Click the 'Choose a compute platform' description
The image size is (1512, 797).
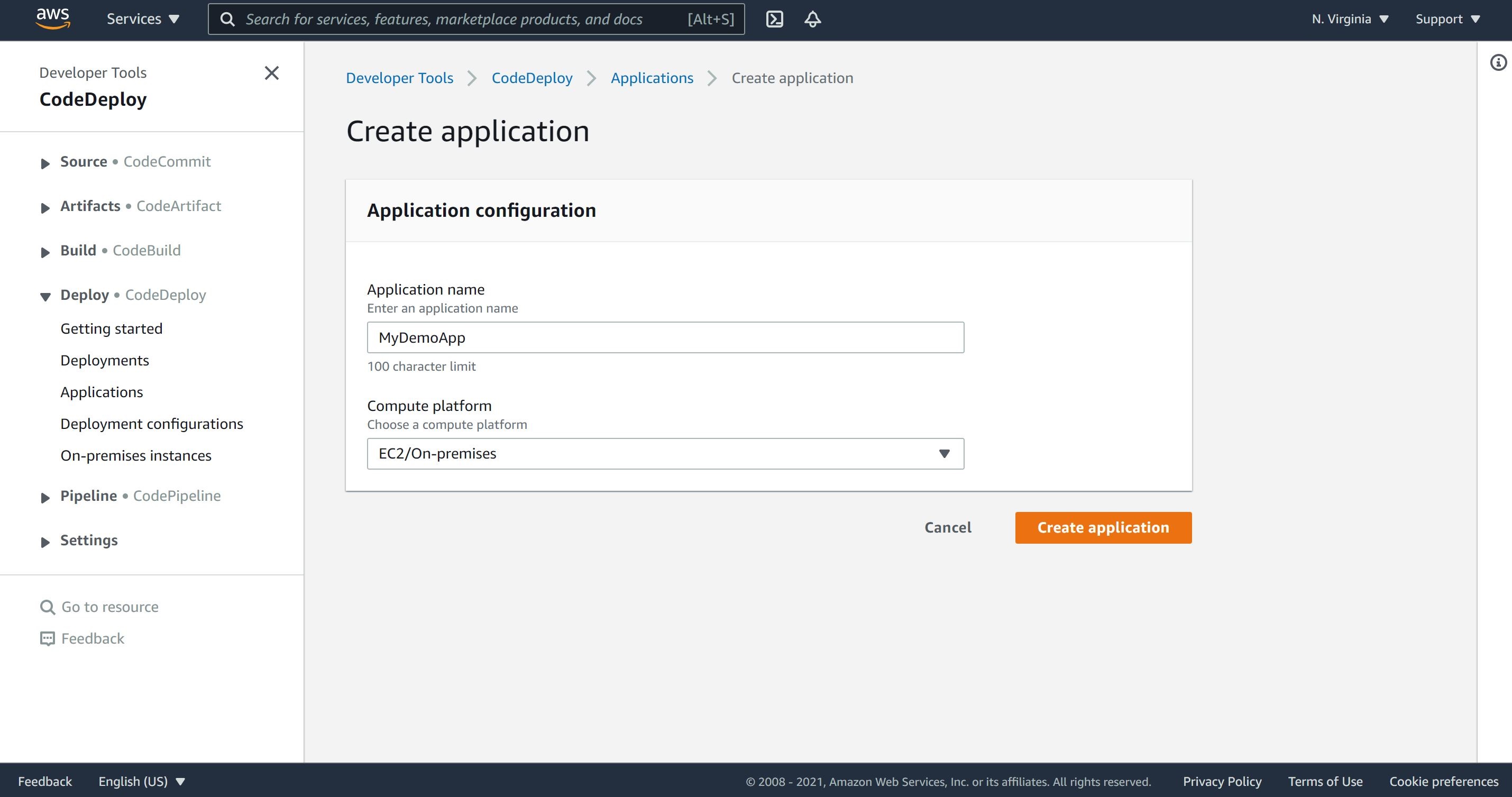pos(447,424)
